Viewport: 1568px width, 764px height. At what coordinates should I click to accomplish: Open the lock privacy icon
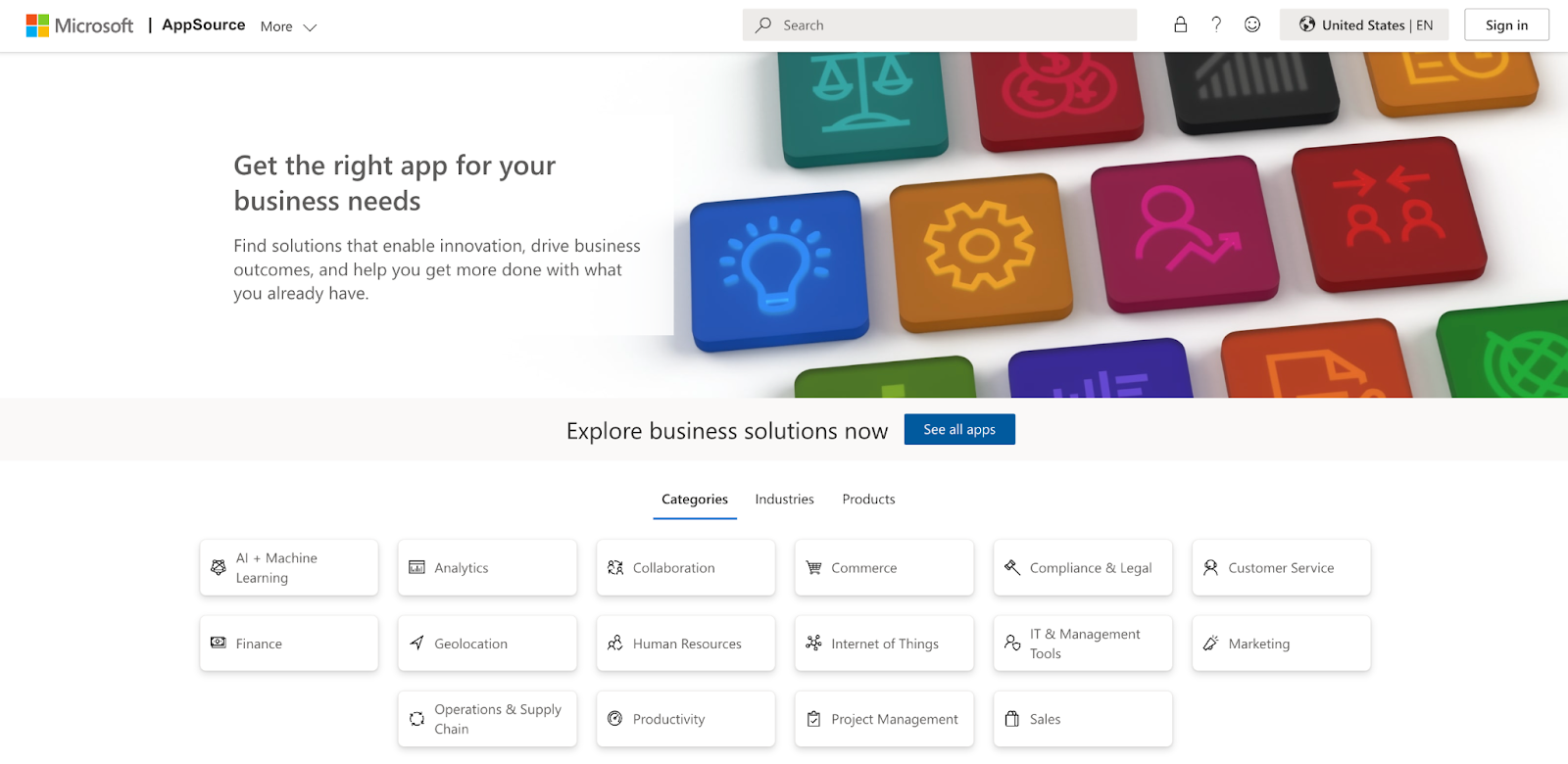[1180, 24]
